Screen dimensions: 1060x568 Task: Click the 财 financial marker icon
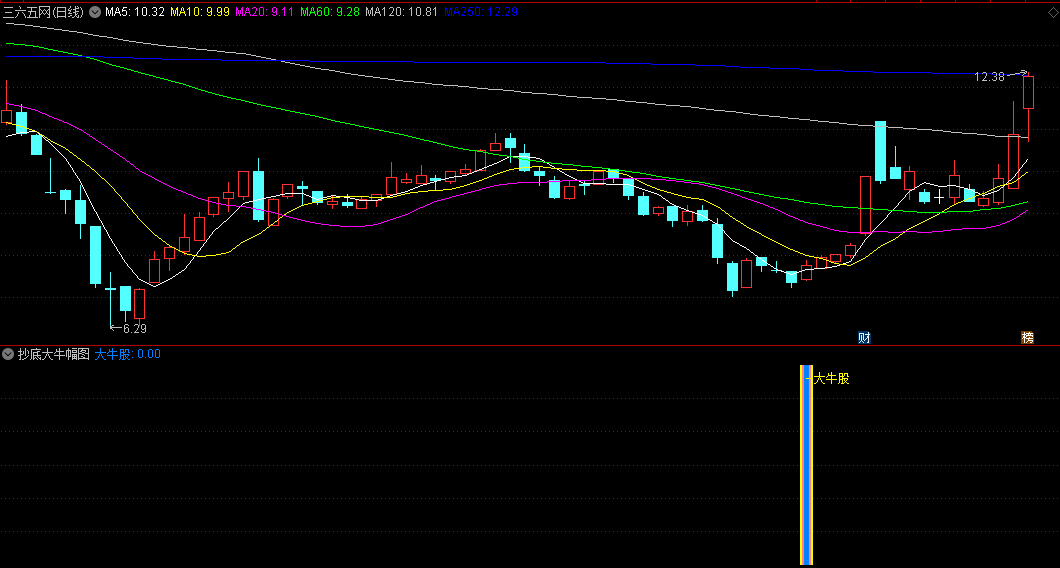[864, 337]
